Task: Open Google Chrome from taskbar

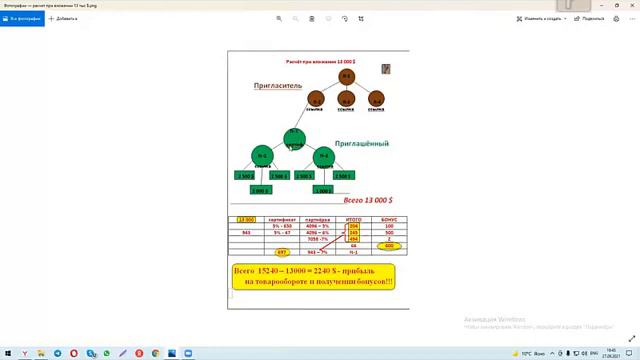Action: (156, 353)
